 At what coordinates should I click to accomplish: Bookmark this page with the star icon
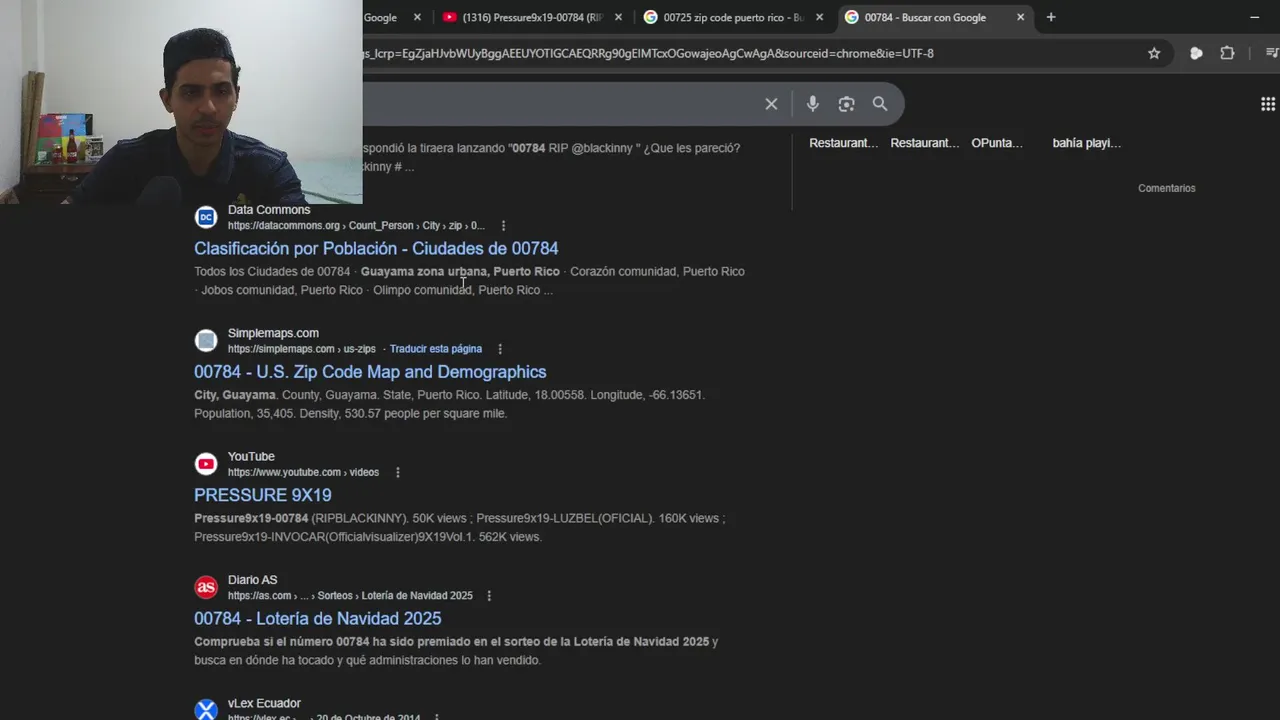[1154, 53]
